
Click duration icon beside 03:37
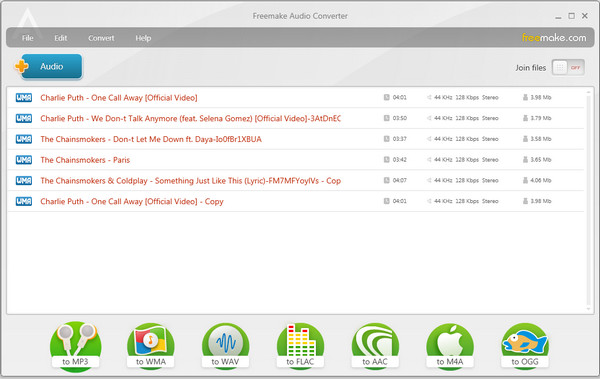coord(386,139)
